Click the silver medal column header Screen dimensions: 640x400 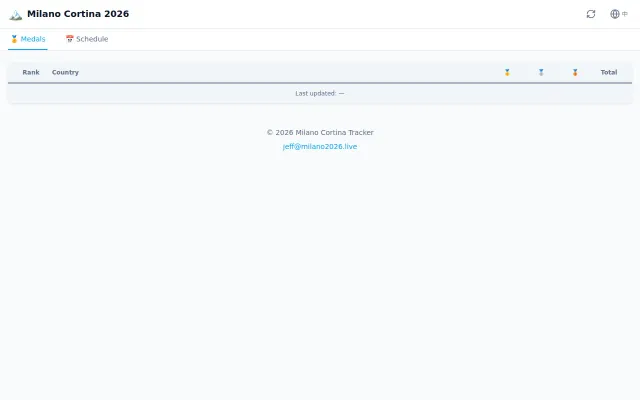point(541,72)
